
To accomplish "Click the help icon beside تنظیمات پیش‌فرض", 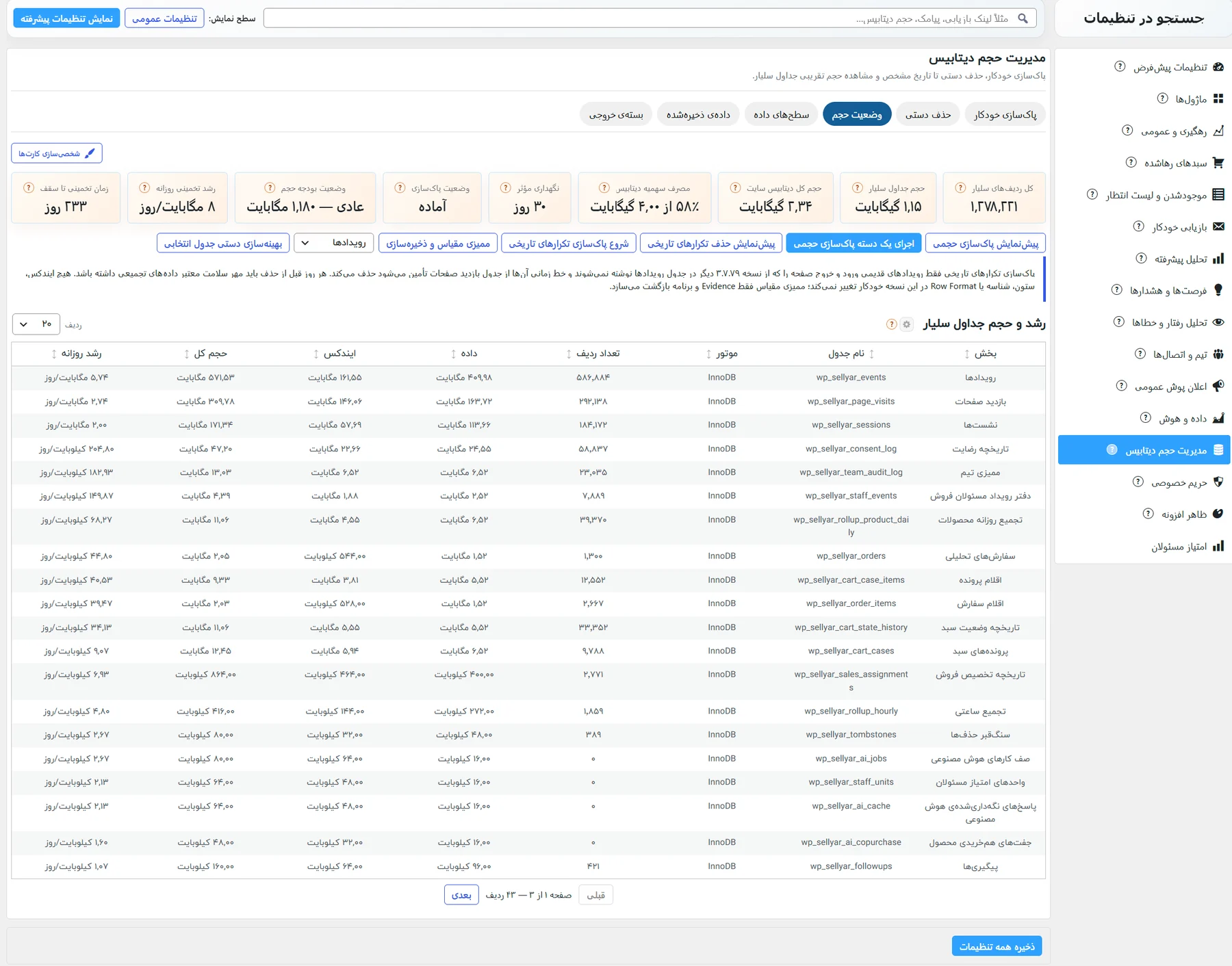I will 1120,66.
